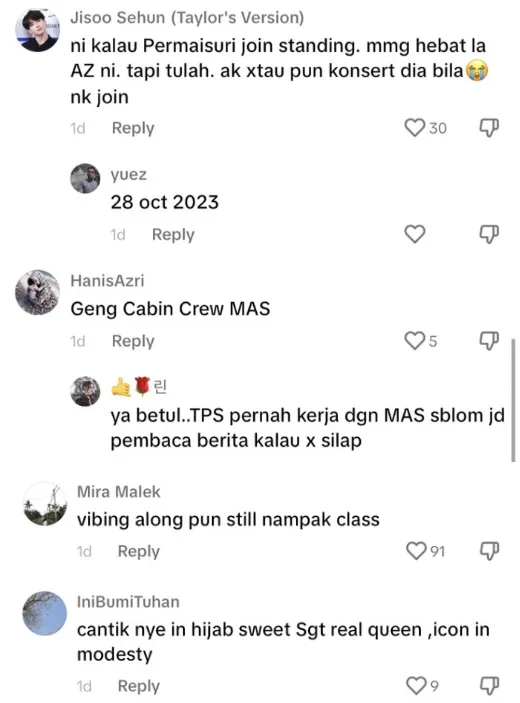Dislike Mira Malek's comment
Viewport: 520px width, 703px height.
(489, 551)
